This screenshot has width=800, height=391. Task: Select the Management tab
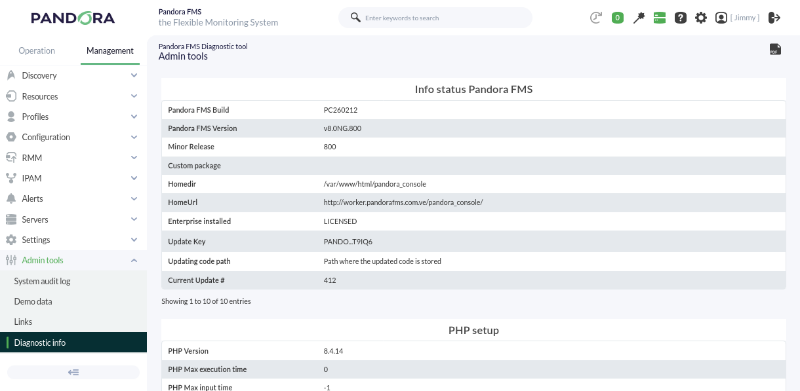(x=110, y=51)
